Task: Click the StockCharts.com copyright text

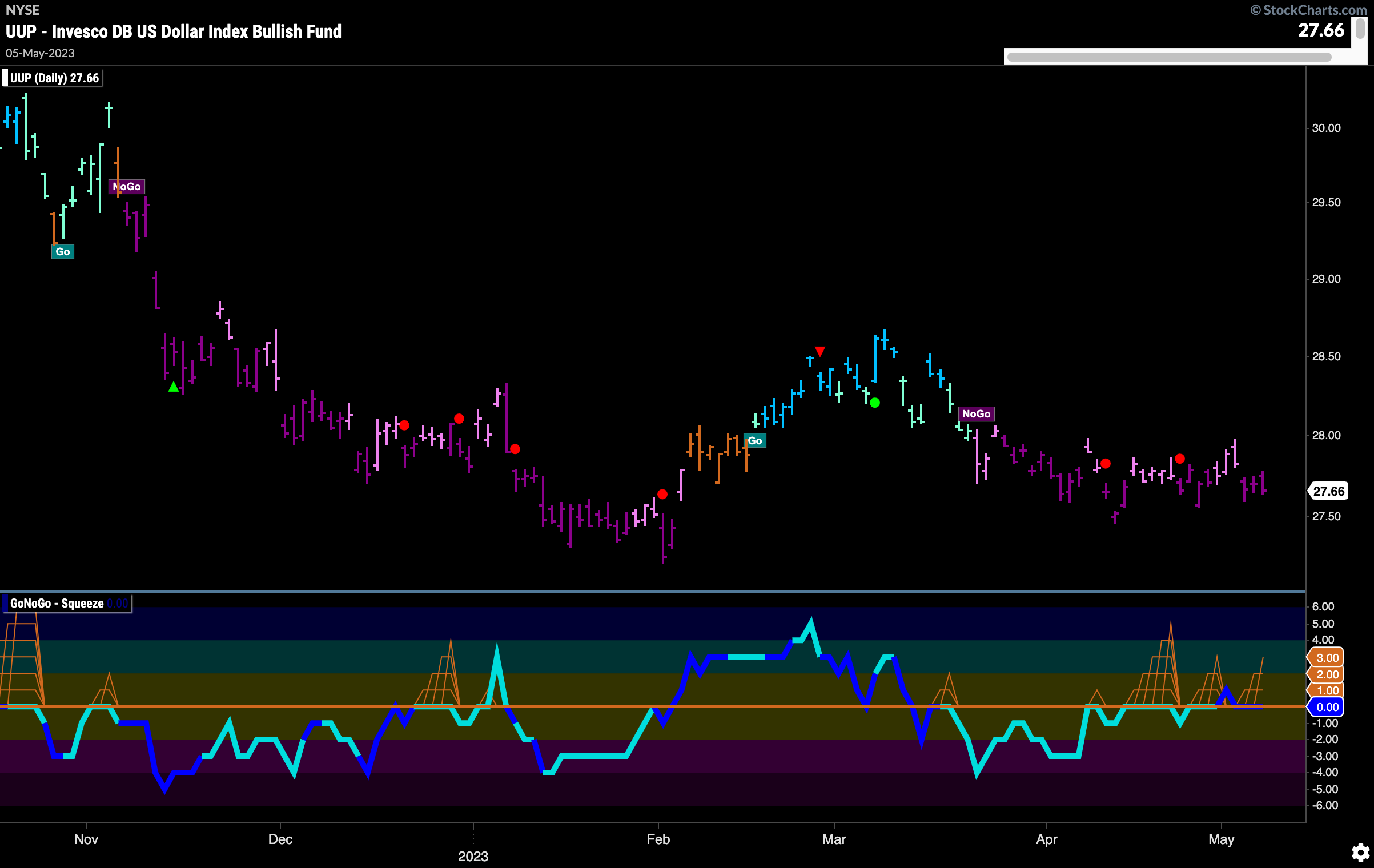Action: (x=1308, y=10)
